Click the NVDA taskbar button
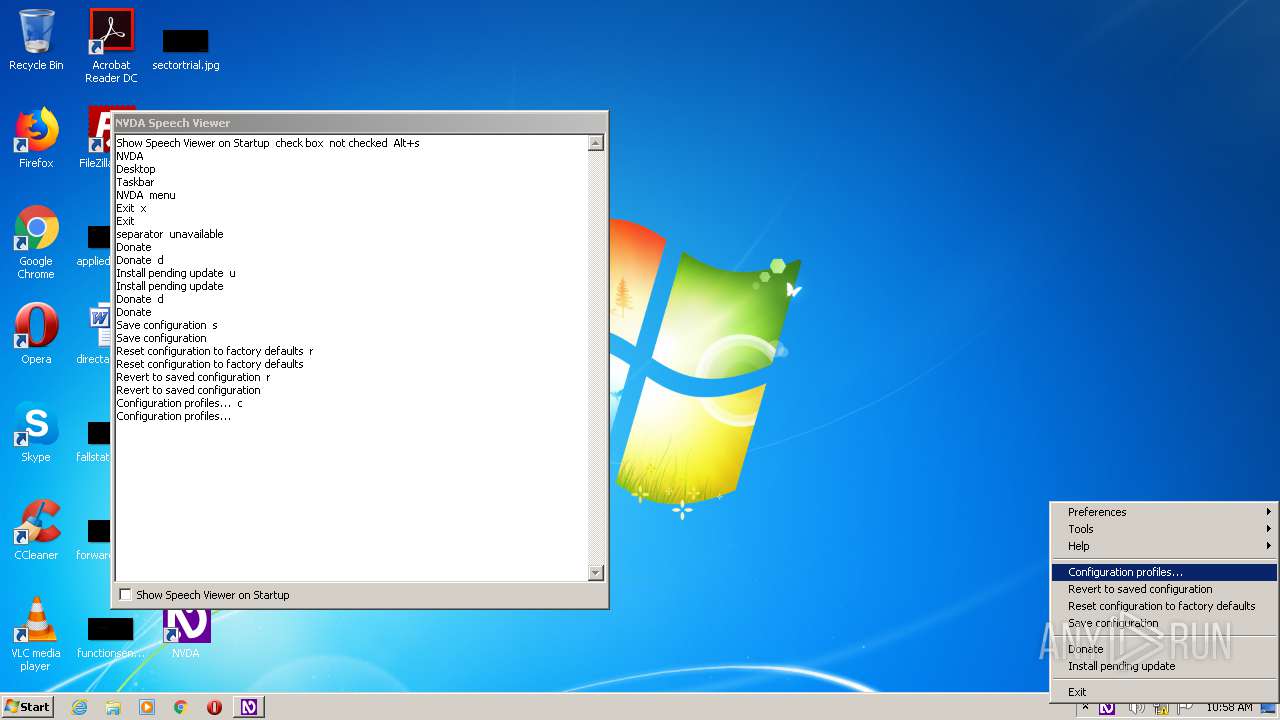 click(x=249, y=707)
